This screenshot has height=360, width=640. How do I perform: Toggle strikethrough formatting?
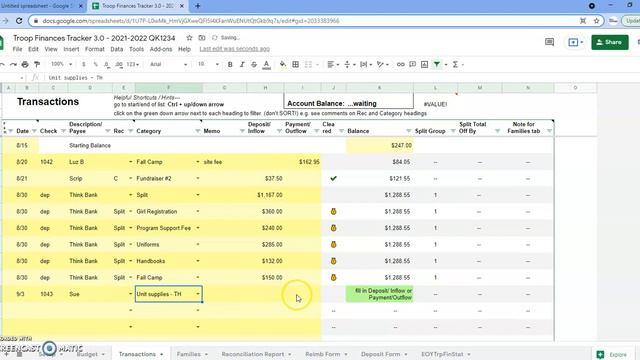pos(254,64)
